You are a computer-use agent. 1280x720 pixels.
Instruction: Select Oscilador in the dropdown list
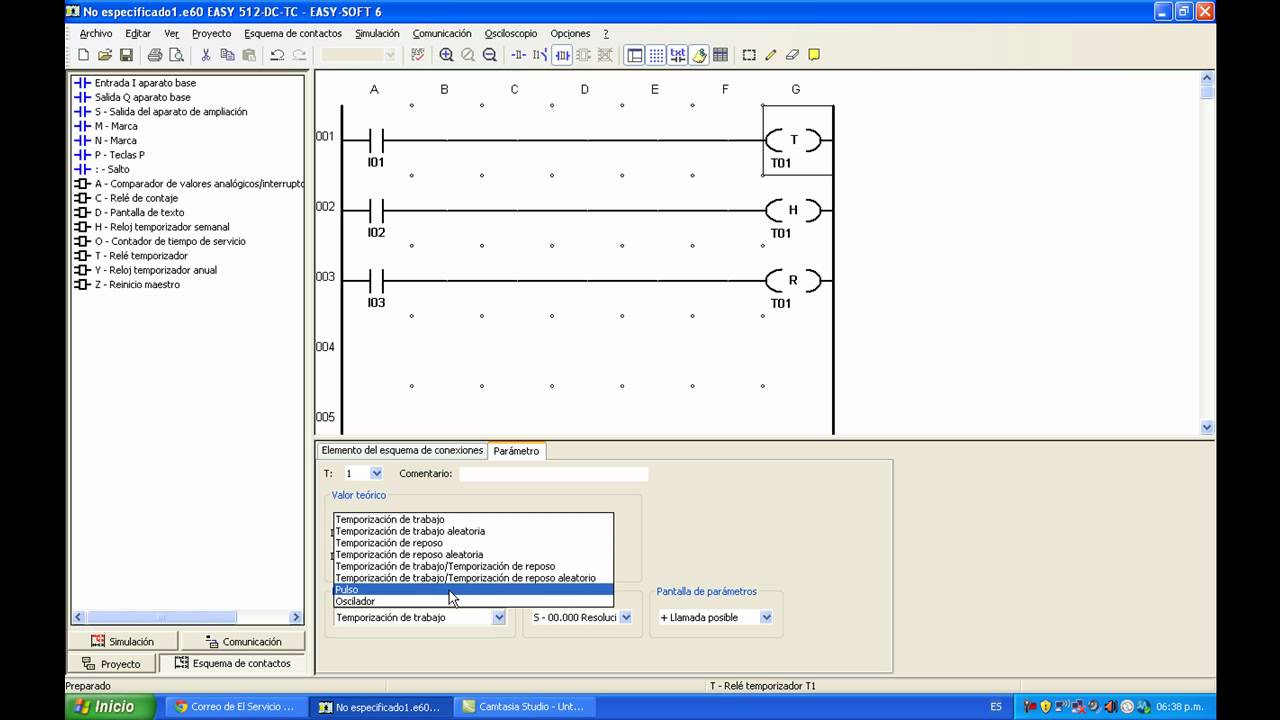(x=473, y=602)
